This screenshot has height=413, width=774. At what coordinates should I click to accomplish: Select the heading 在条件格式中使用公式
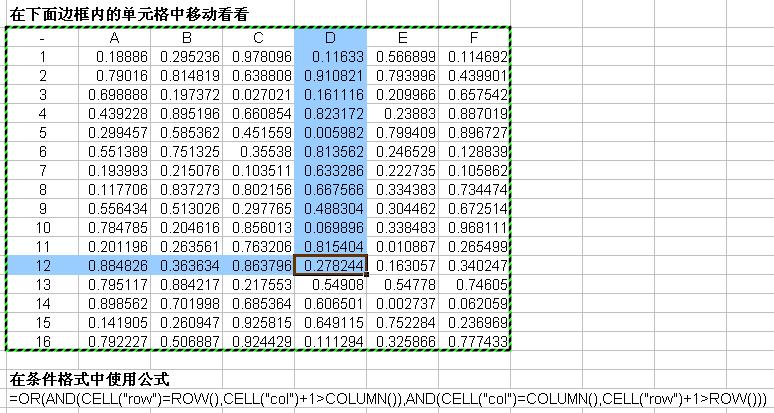[x=89, y=379]
